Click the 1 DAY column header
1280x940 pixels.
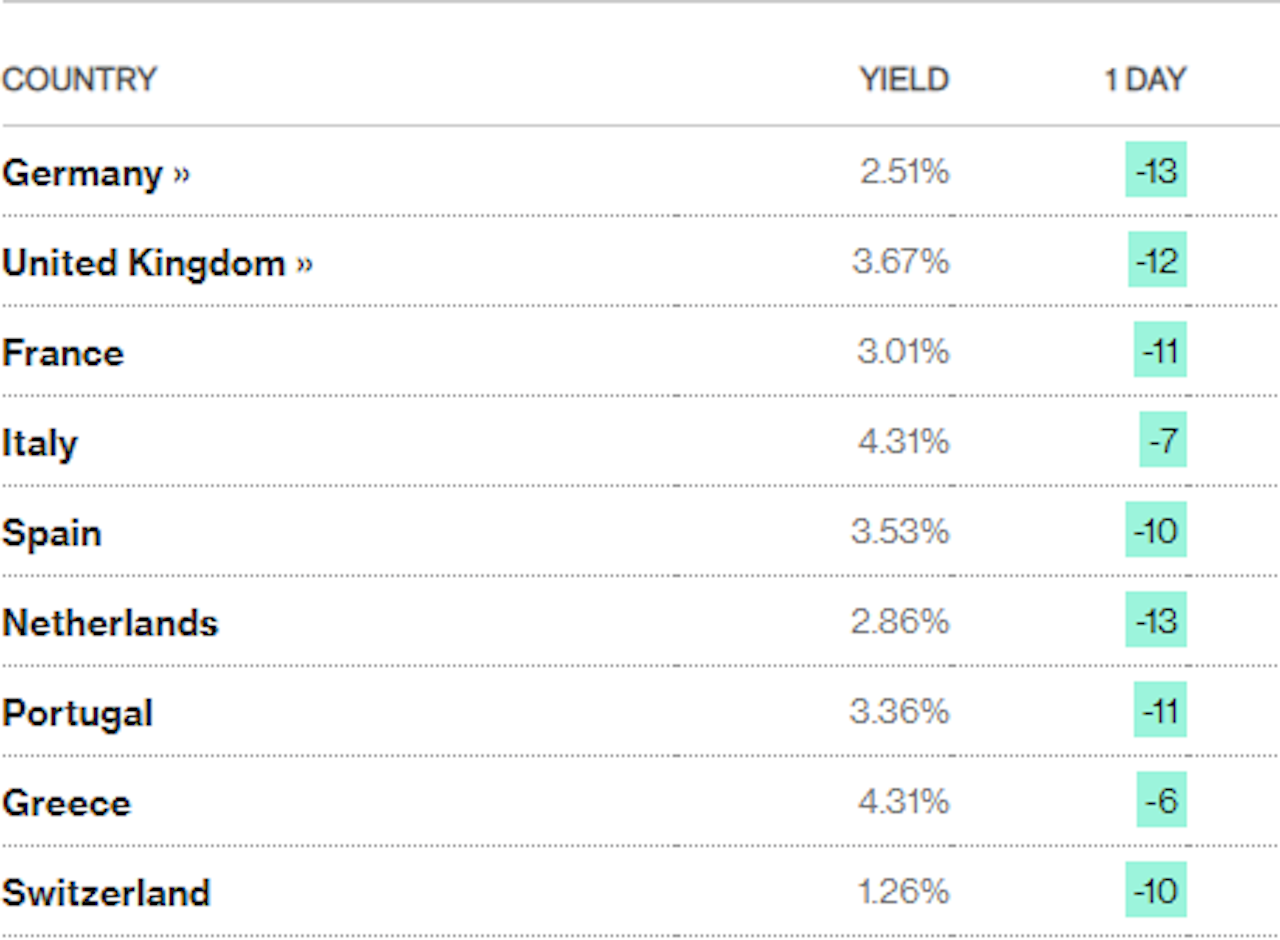1145,79
